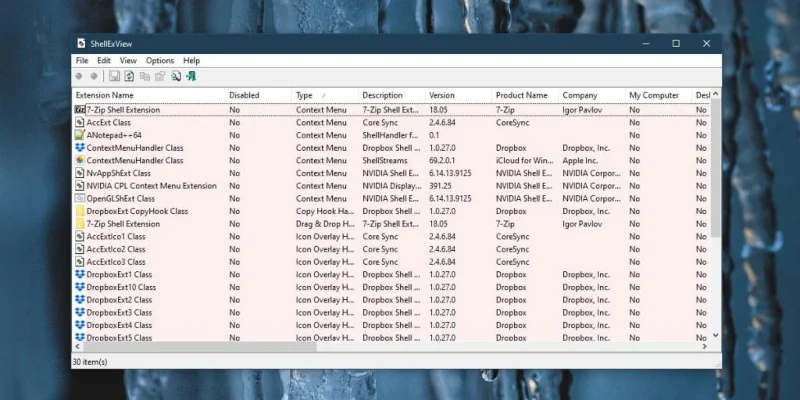Open the Edit menu
Viewport: 800px width, 400px height.
pos(104,60)
